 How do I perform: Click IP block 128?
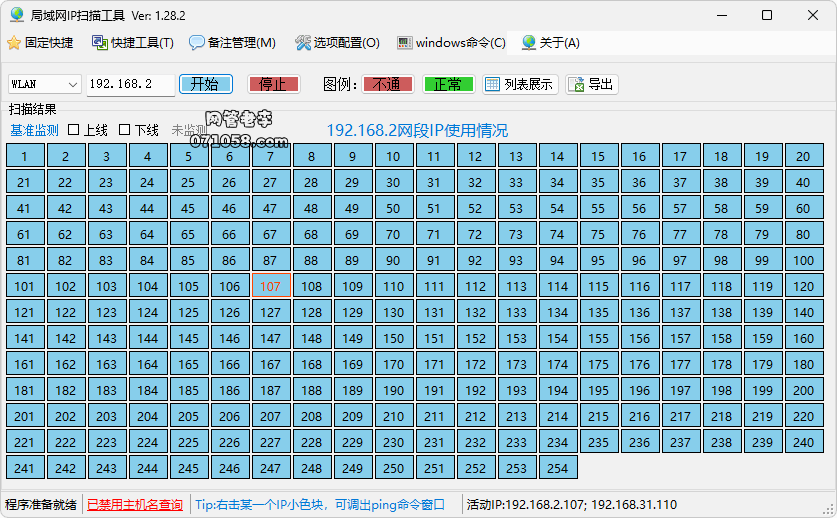[x=312, y=312]
